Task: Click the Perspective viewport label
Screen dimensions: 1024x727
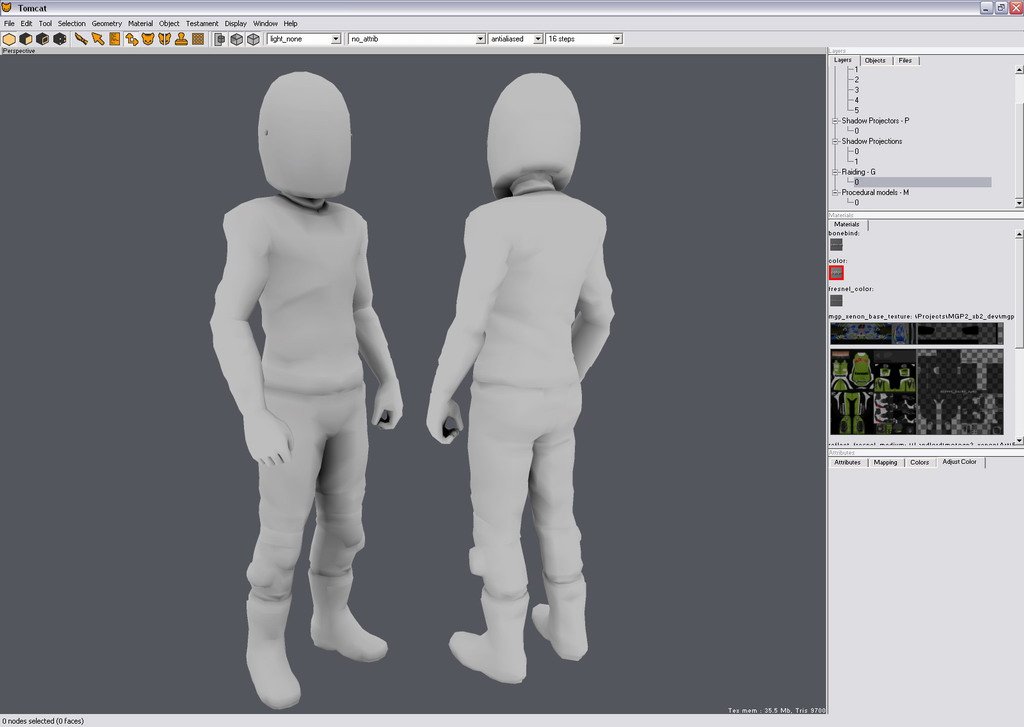Action: pos(19,51)
